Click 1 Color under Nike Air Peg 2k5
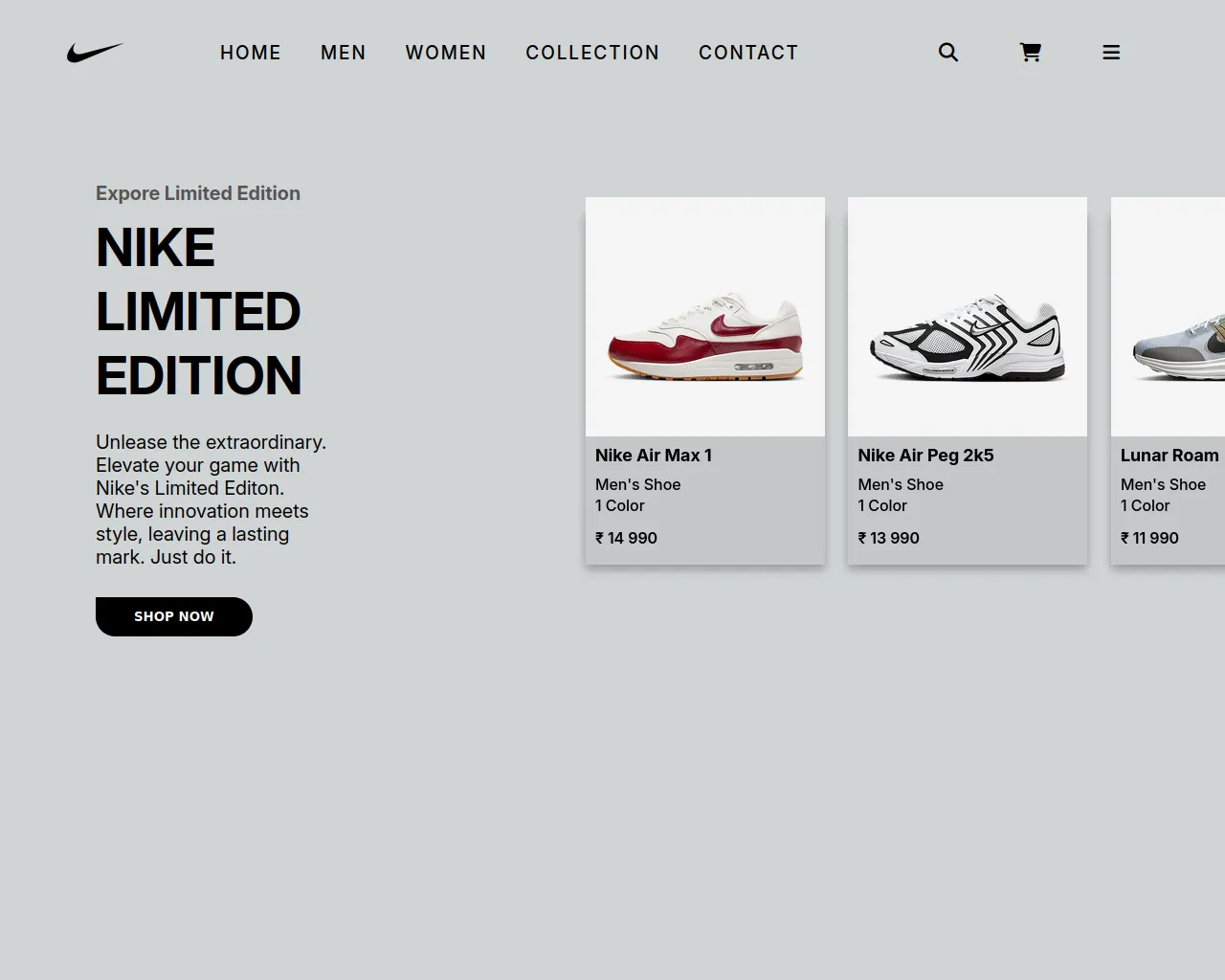 [x=882, y=505]
